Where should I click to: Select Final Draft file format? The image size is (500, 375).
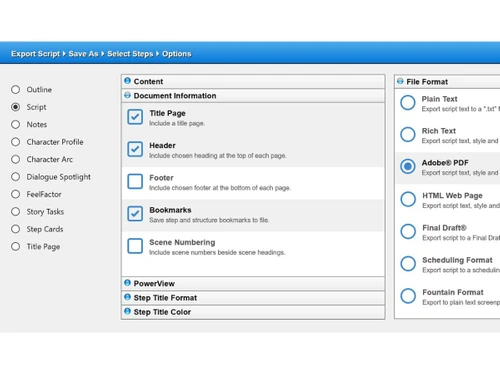(x=408, y=231)
